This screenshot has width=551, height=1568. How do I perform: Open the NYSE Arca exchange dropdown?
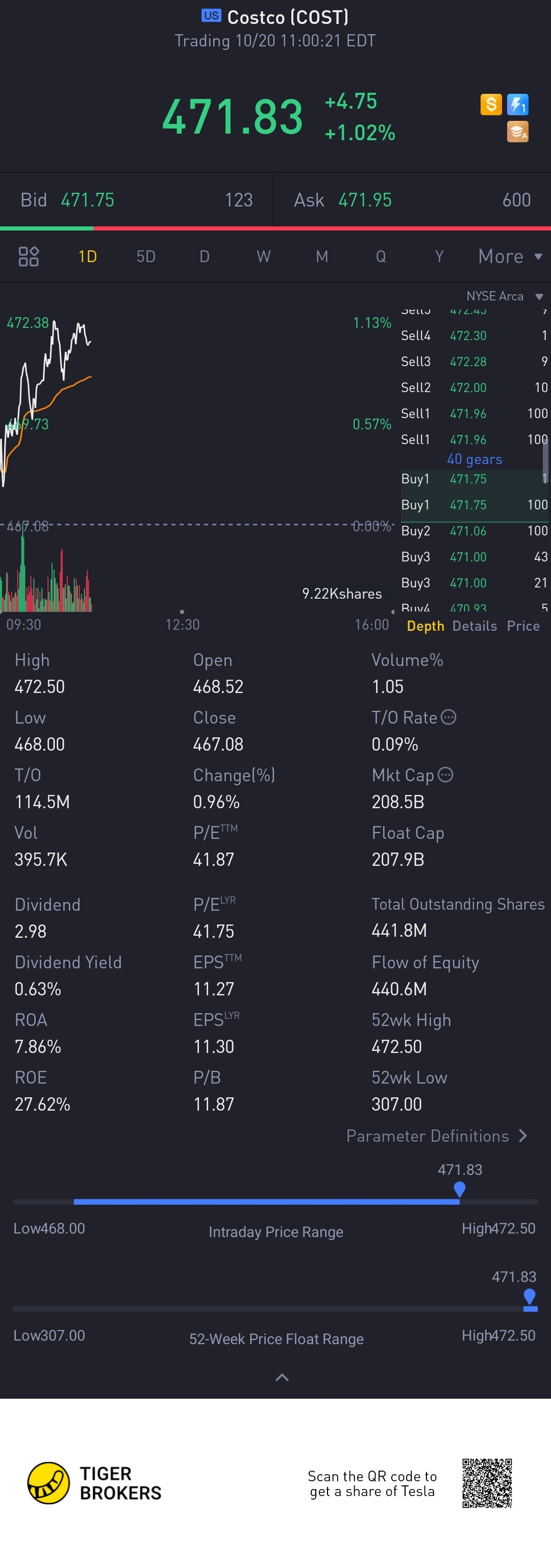(x=504, y=296)
